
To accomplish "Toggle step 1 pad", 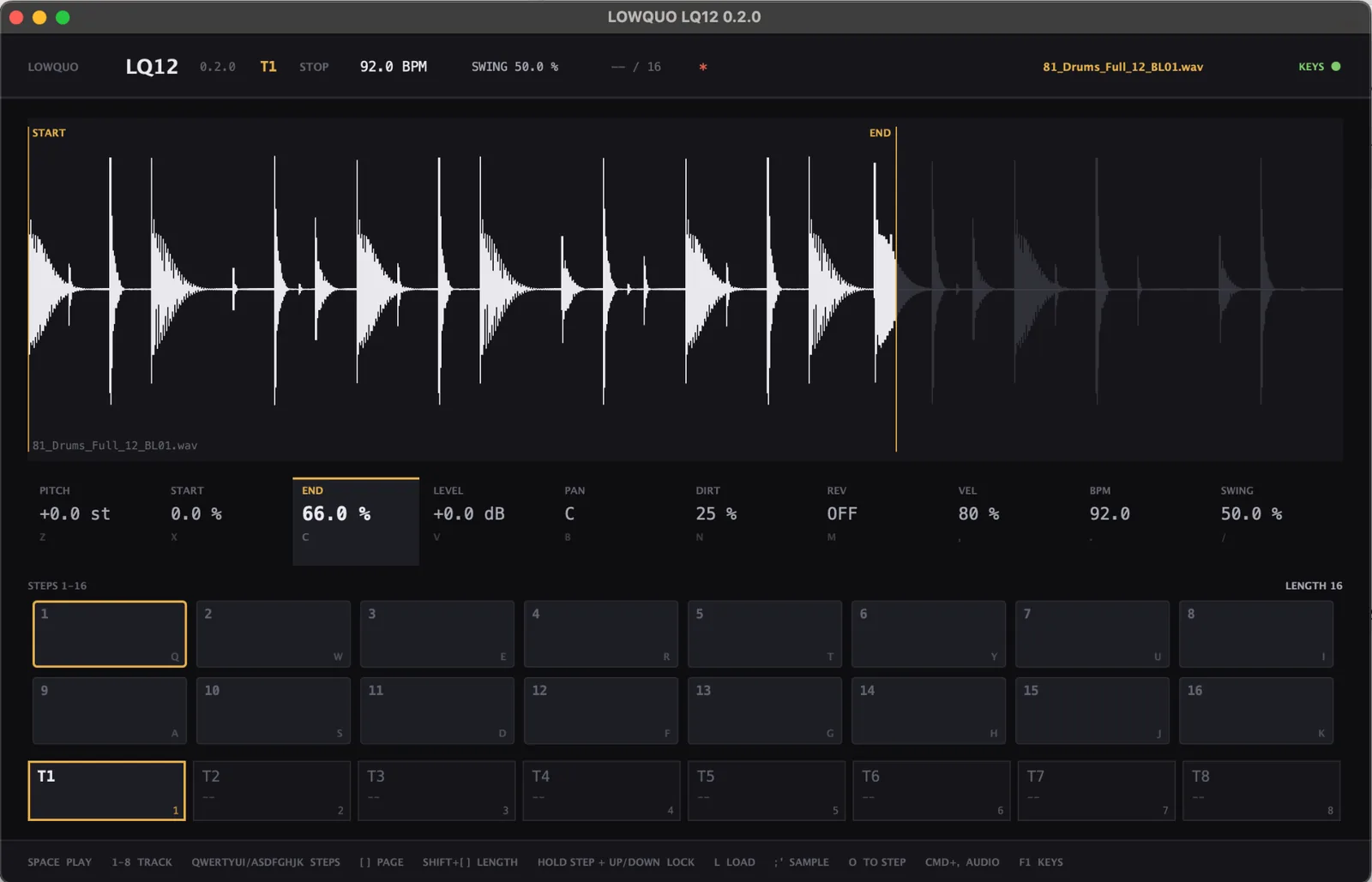I will click(109, 633).
